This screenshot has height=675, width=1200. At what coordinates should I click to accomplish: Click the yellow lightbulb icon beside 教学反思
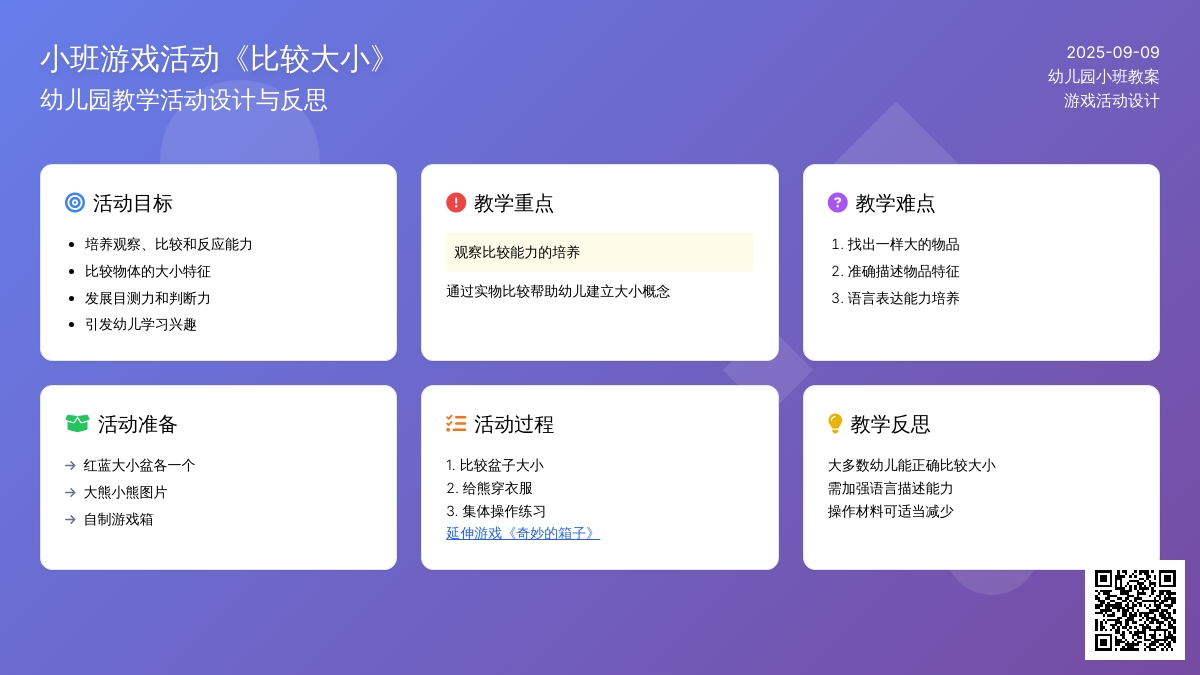pos(835,424)
